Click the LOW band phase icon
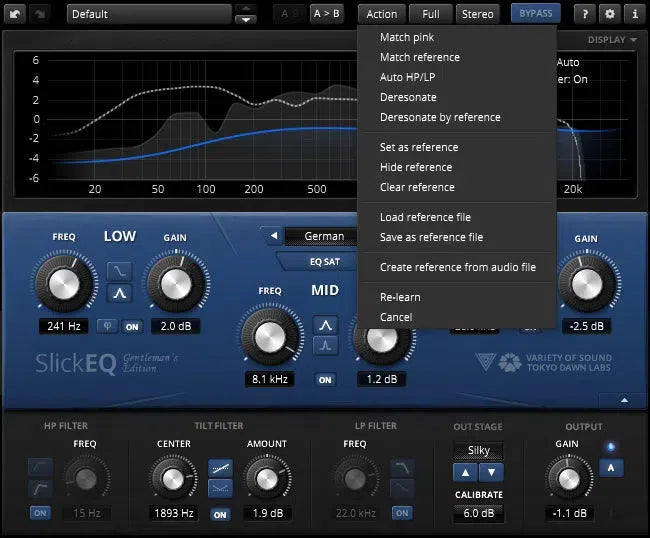The image size is (650, 538). click(x=109, y=326)
